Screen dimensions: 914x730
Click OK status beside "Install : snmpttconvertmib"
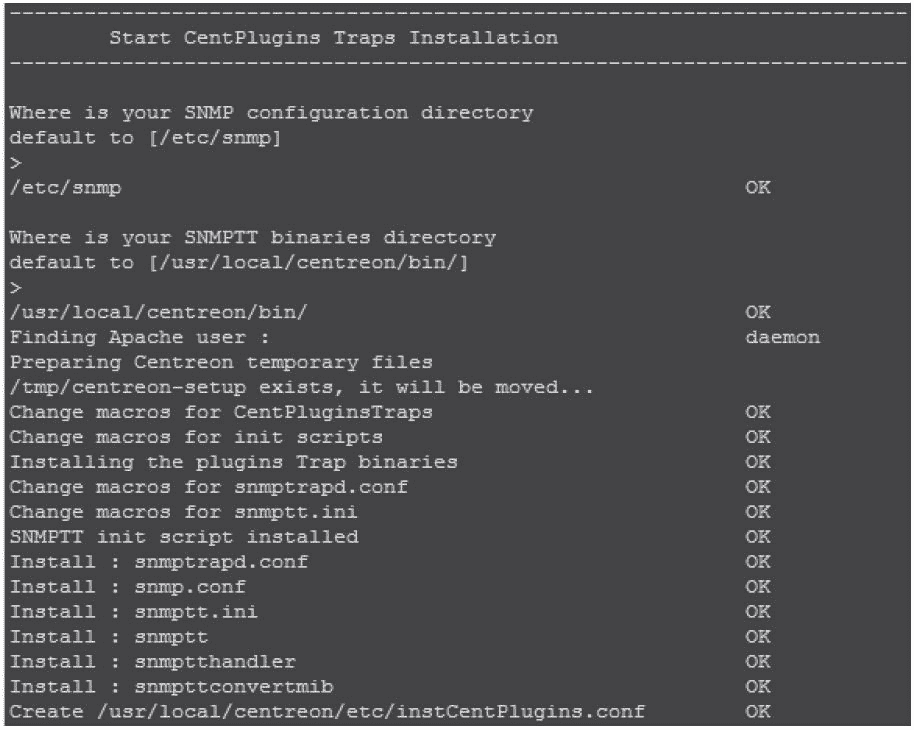click(758, 687)
